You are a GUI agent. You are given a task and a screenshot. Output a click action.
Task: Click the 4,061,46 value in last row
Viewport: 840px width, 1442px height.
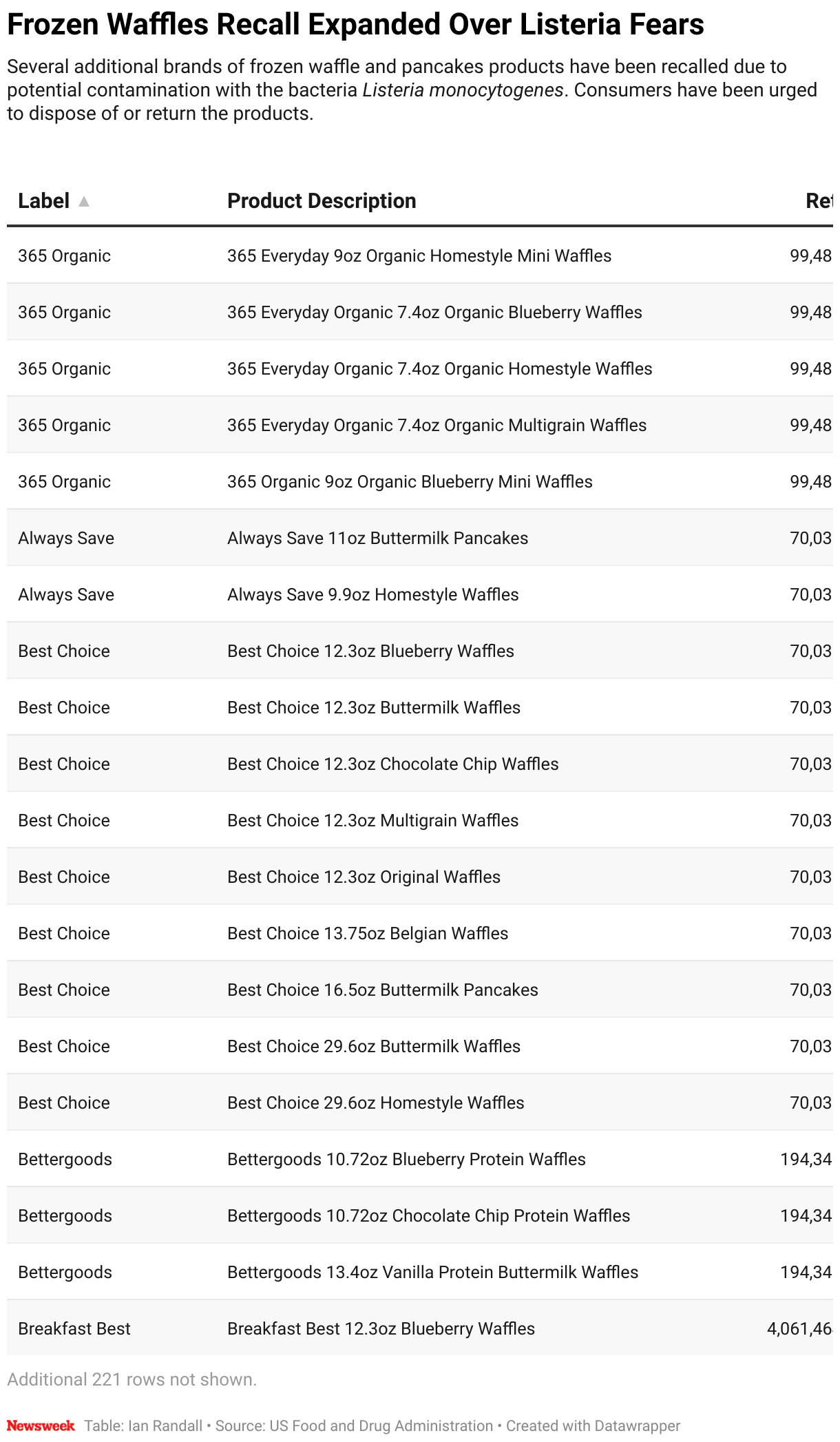[799, 1328]
